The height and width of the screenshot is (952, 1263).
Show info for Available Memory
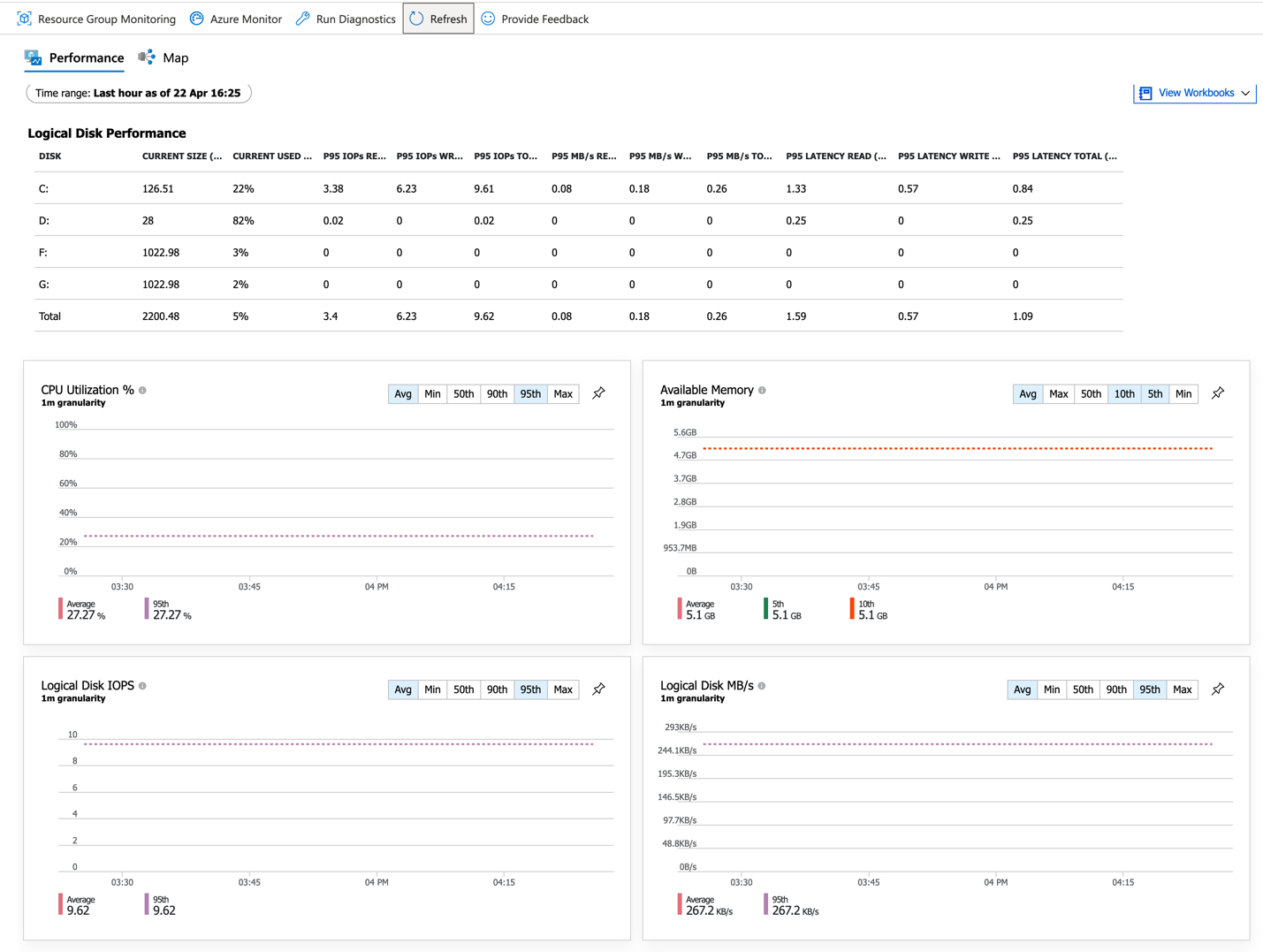(762, 390)
